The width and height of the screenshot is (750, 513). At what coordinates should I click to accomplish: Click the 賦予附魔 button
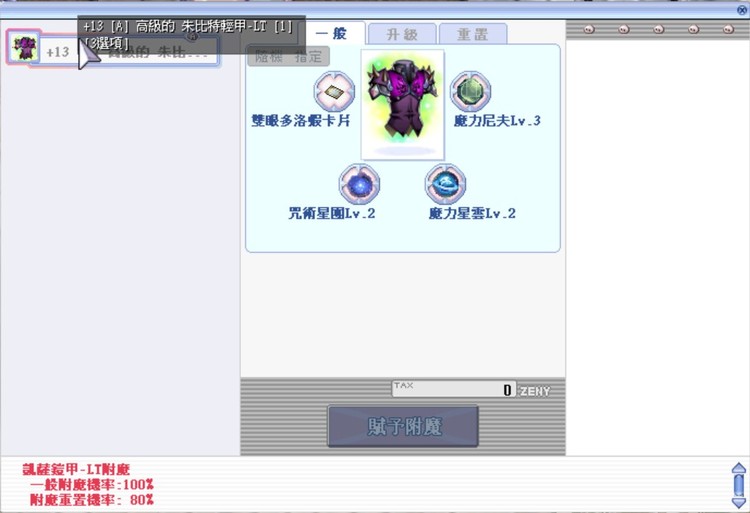(403, 426)
